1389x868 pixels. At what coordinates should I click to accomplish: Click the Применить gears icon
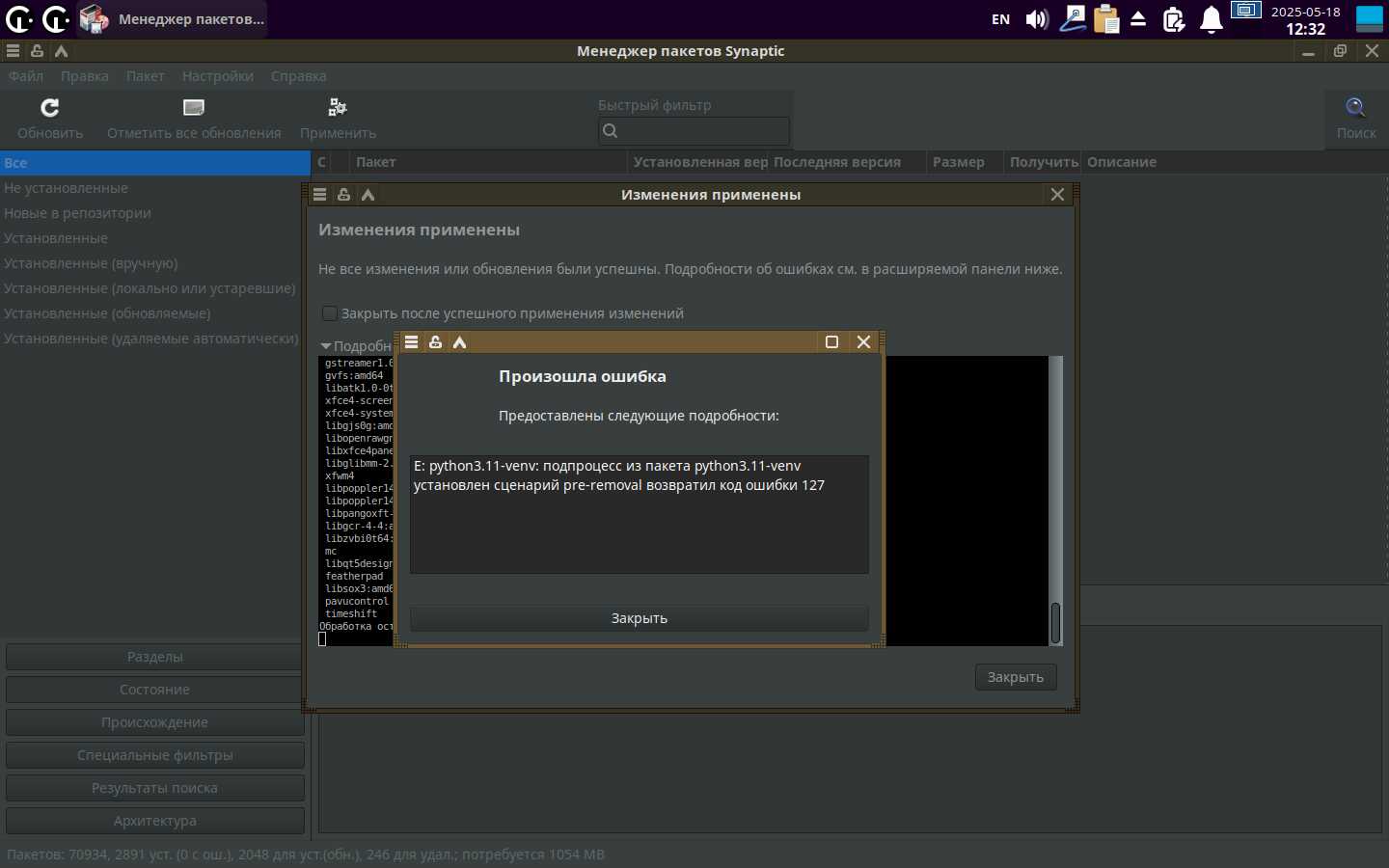pyautogui.click(x=338, y=108)
